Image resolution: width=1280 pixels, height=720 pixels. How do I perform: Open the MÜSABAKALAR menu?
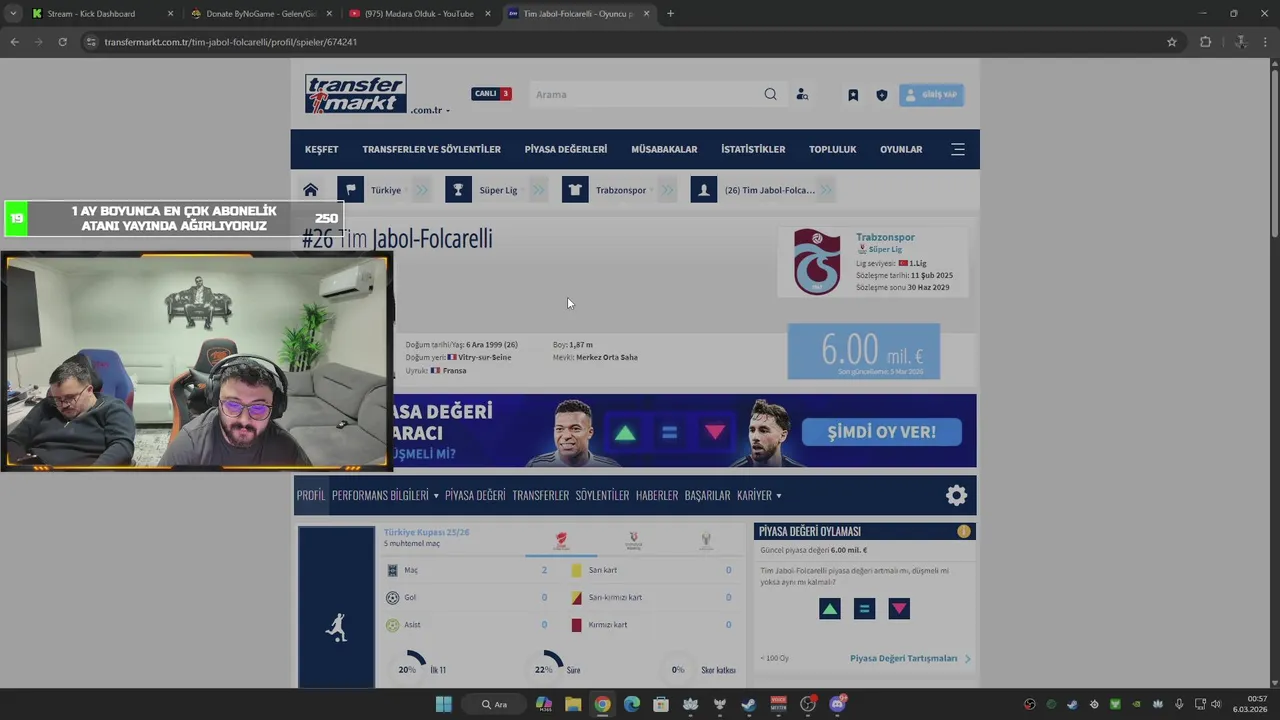click(664, 149)
